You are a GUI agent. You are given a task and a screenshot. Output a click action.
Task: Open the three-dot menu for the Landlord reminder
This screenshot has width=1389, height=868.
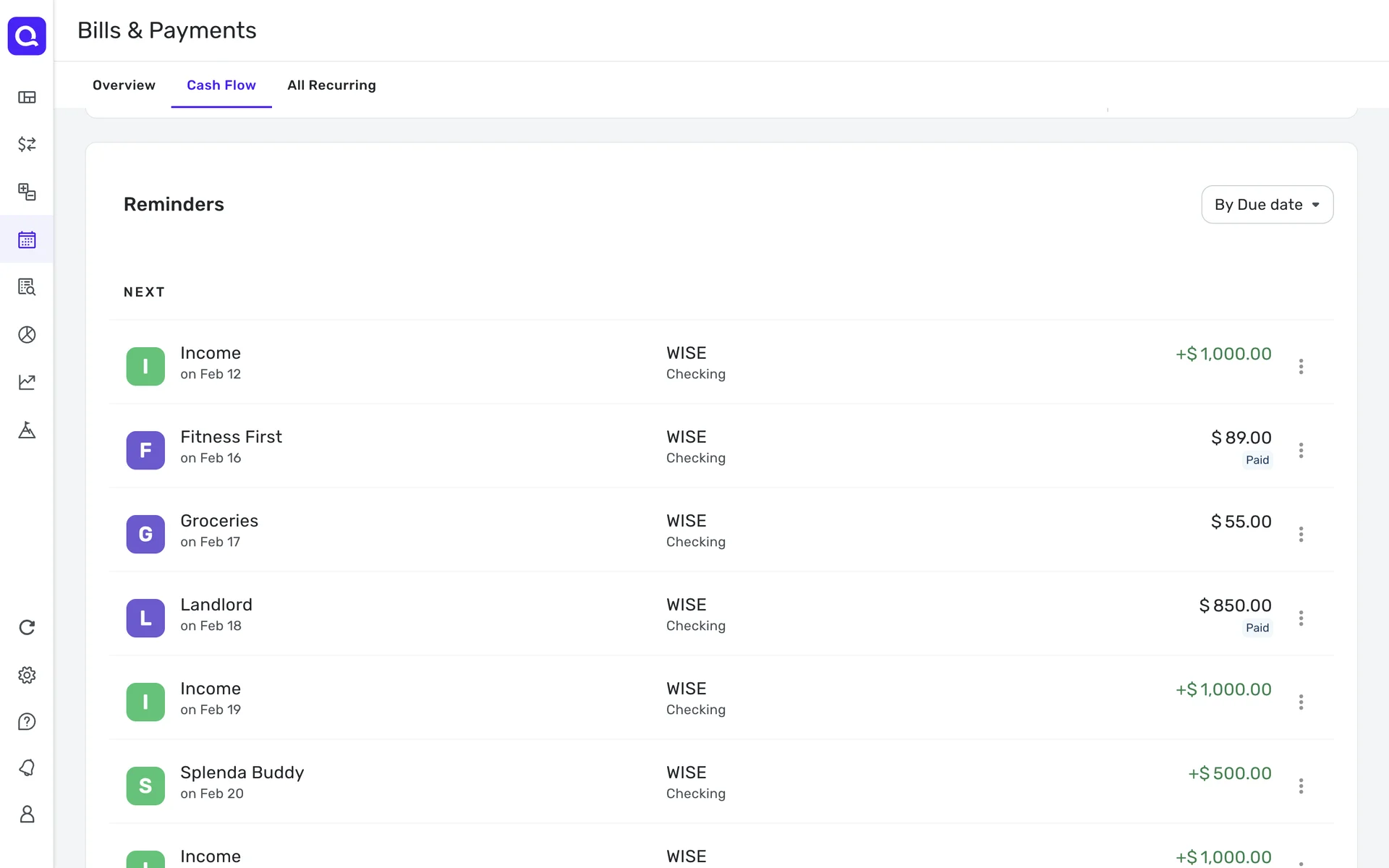(1301, 618)
